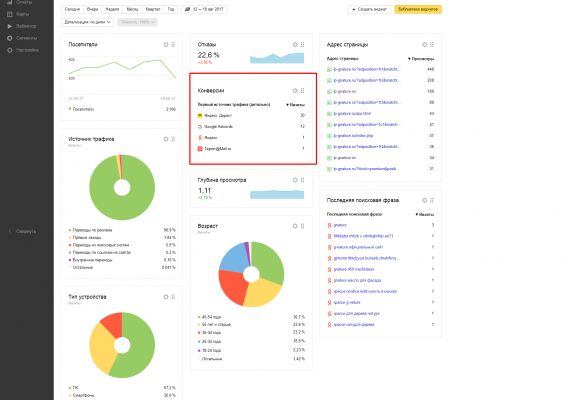Open search phrase 'g-nature официальный сайт'
The image size is (567, 400).
[x=358, y=247]
